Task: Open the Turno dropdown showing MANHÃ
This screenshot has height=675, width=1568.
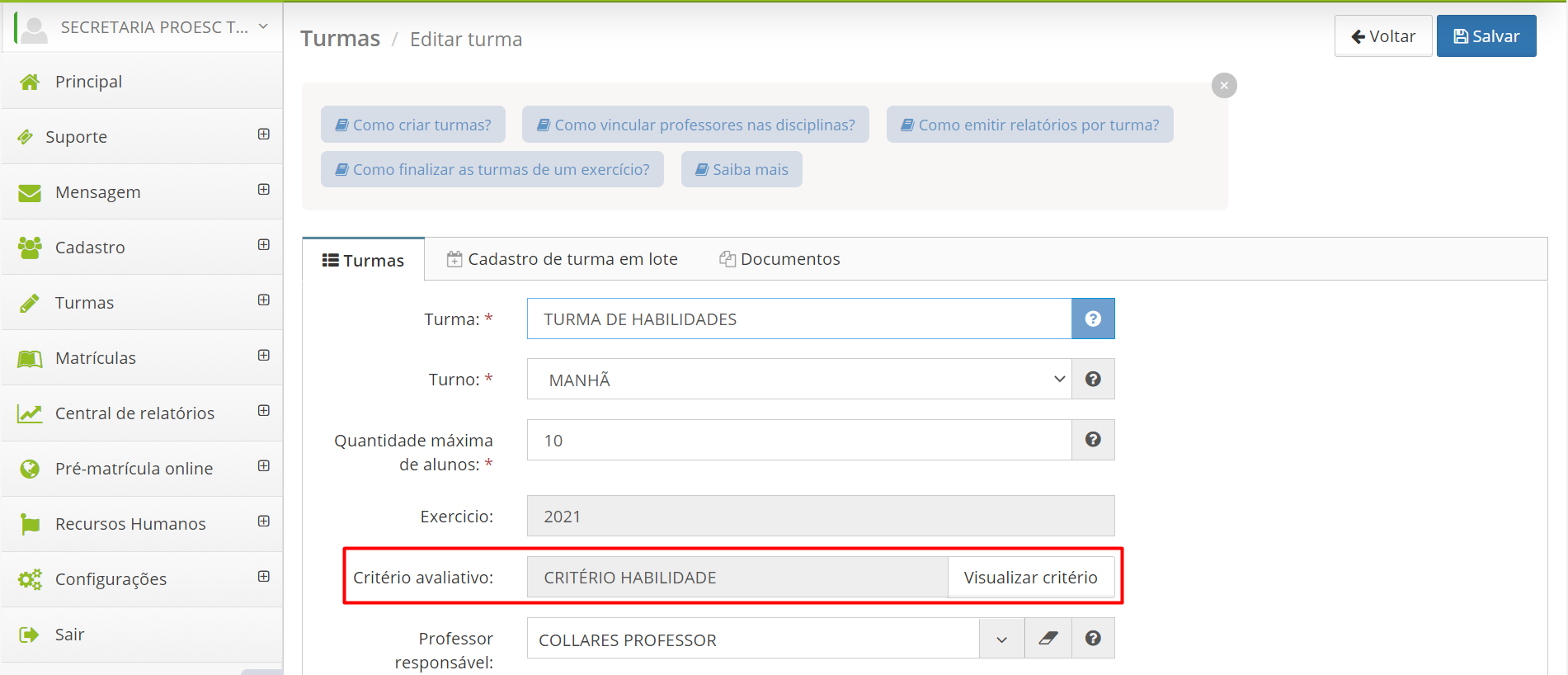Action: click(798, 380)
